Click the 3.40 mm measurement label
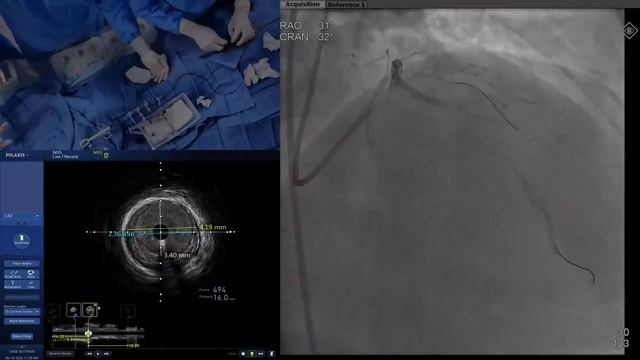 click(x=177, y=255)
